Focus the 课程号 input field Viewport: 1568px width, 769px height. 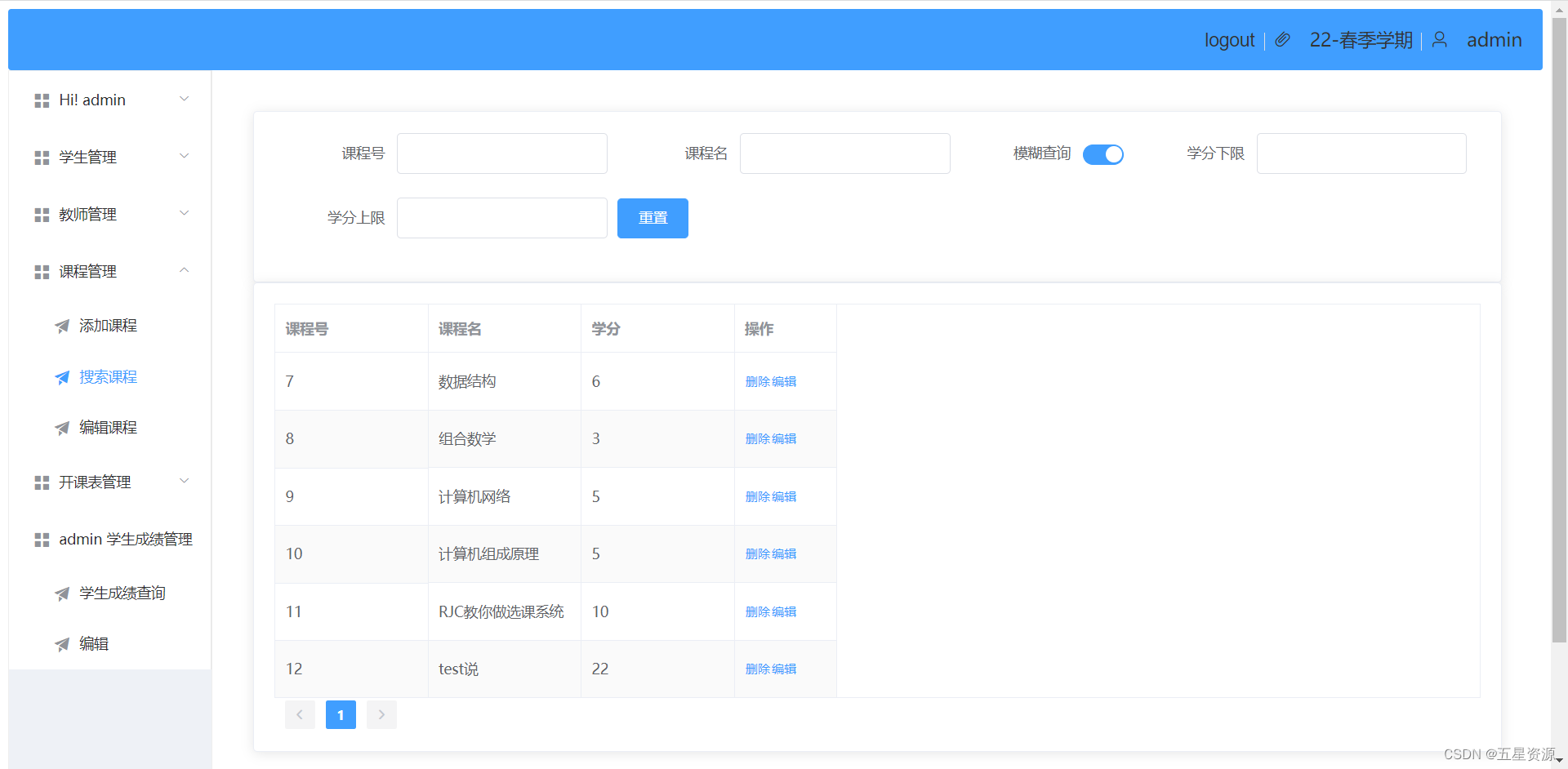(x=502, y=153)
